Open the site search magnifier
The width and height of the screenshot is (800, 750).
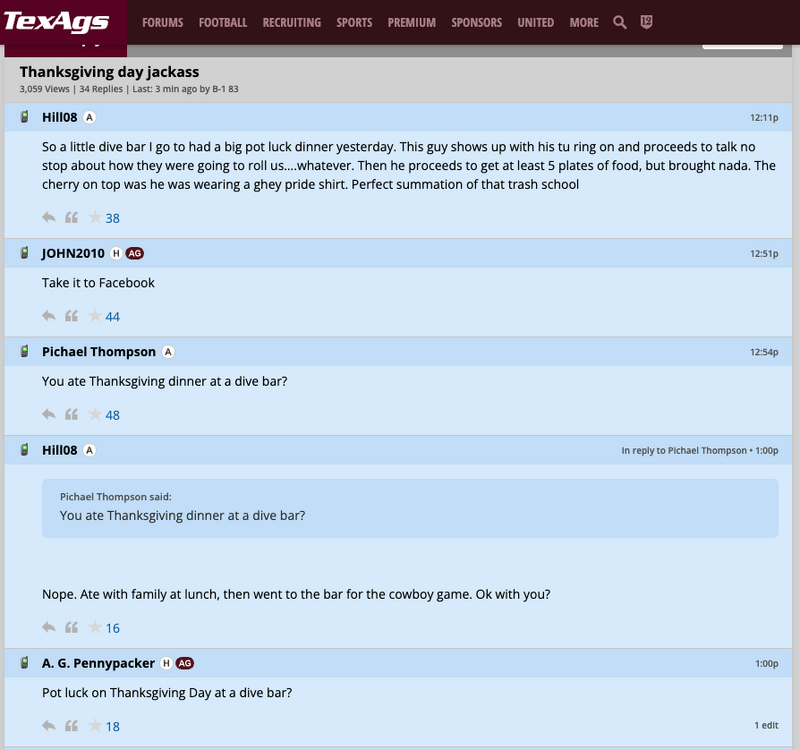click(620, 21)
